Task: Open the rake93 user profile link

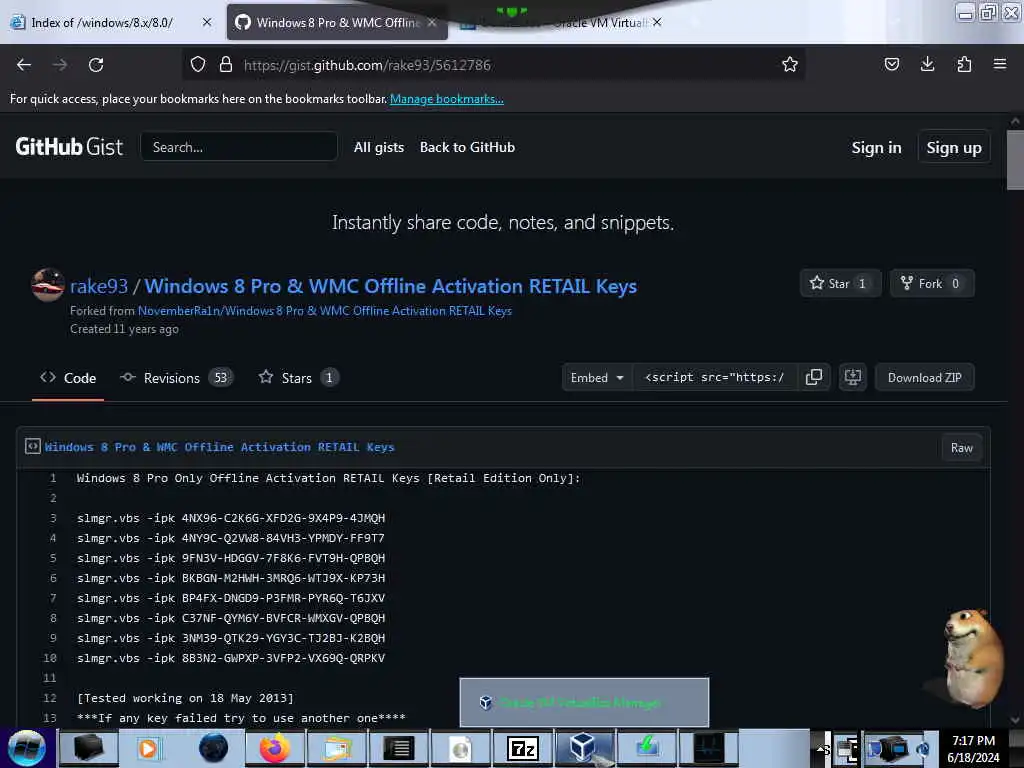Action: (x=99, y=286)
